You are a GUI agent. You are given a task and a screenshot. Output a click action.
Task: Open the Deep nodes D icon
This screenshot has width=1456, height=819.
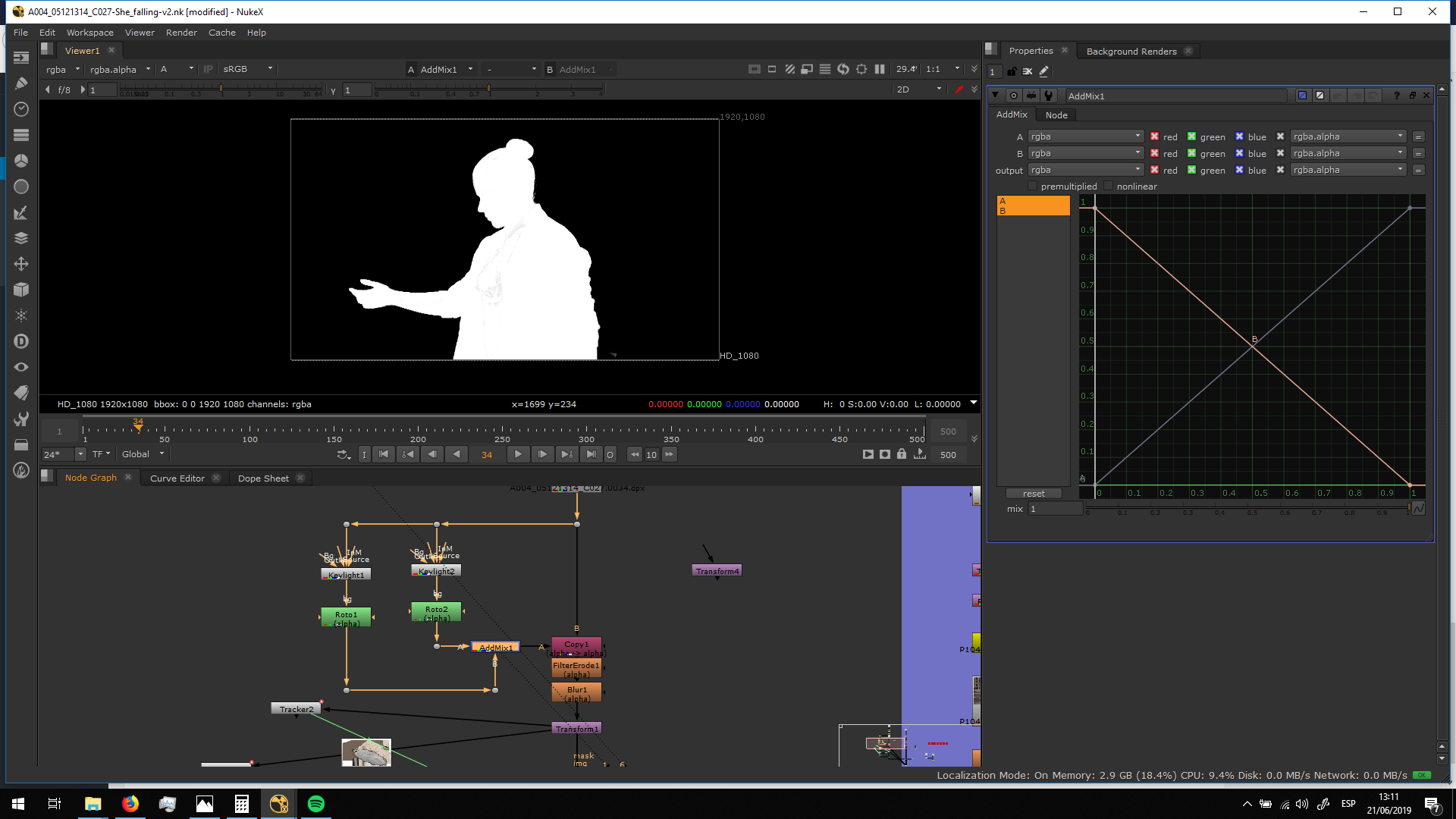coord(21,341)
